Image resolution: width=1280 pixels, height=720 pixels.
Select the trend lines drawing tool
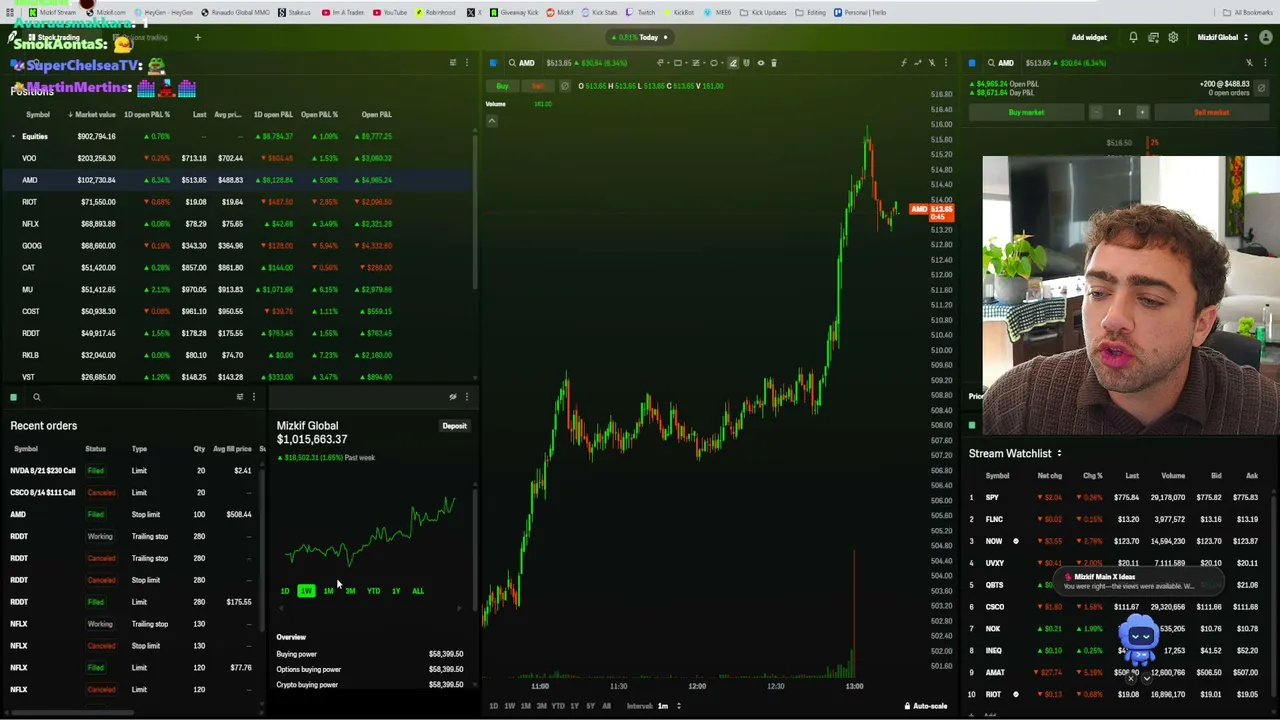[x=696, y=63]
